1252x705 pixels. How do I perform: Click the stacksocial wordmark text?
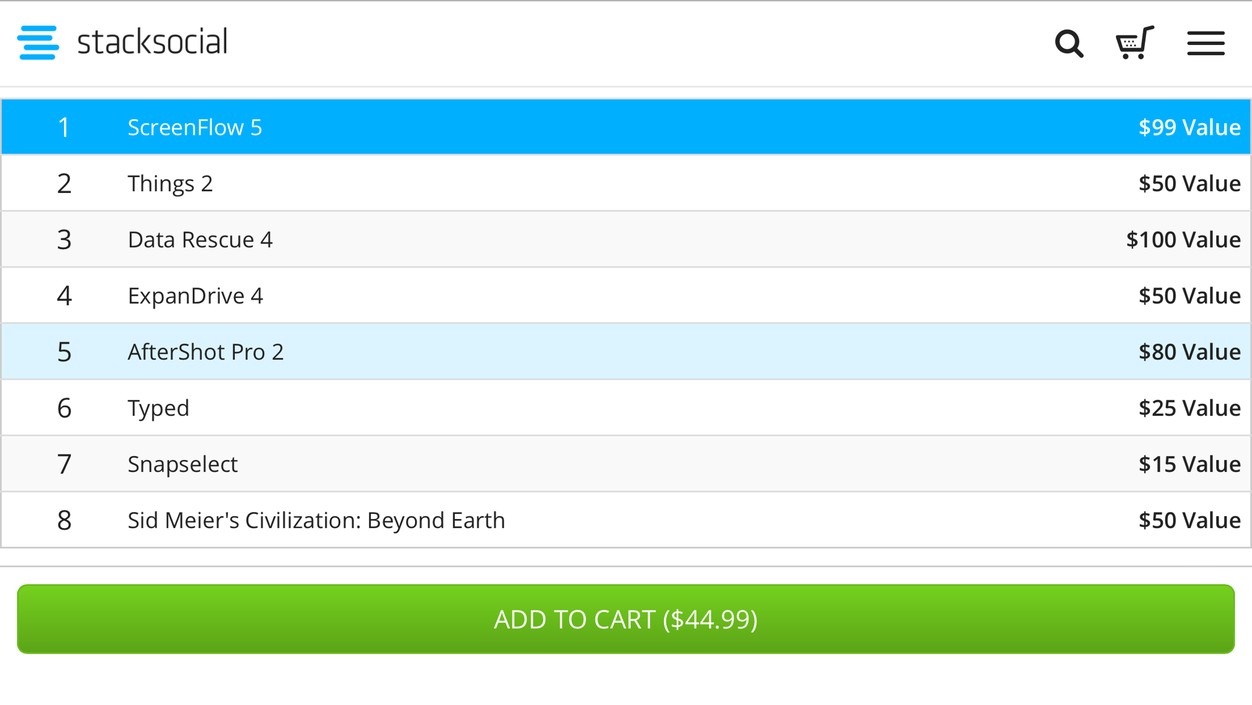[x=152, y=42]
